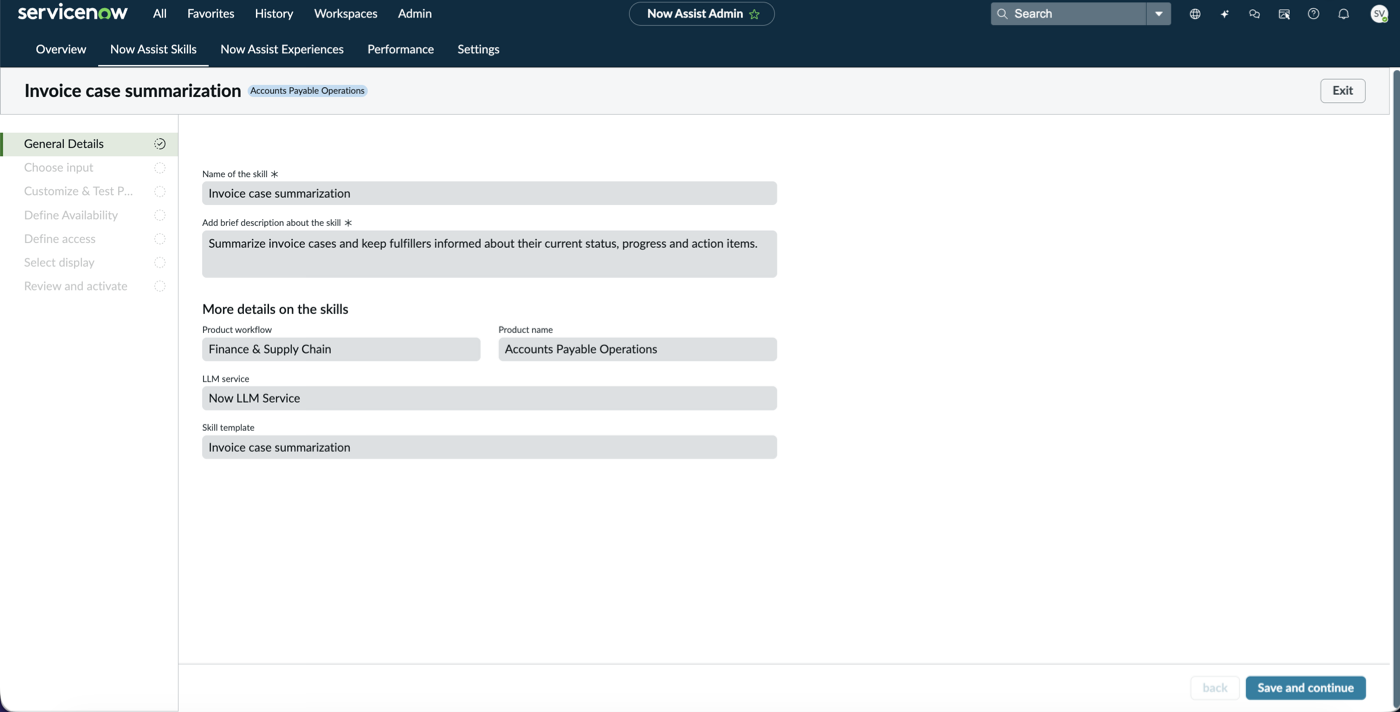The image size is (1400, 712).
Task: Click the Invoice case summarization page title
Action: [132, 91]
